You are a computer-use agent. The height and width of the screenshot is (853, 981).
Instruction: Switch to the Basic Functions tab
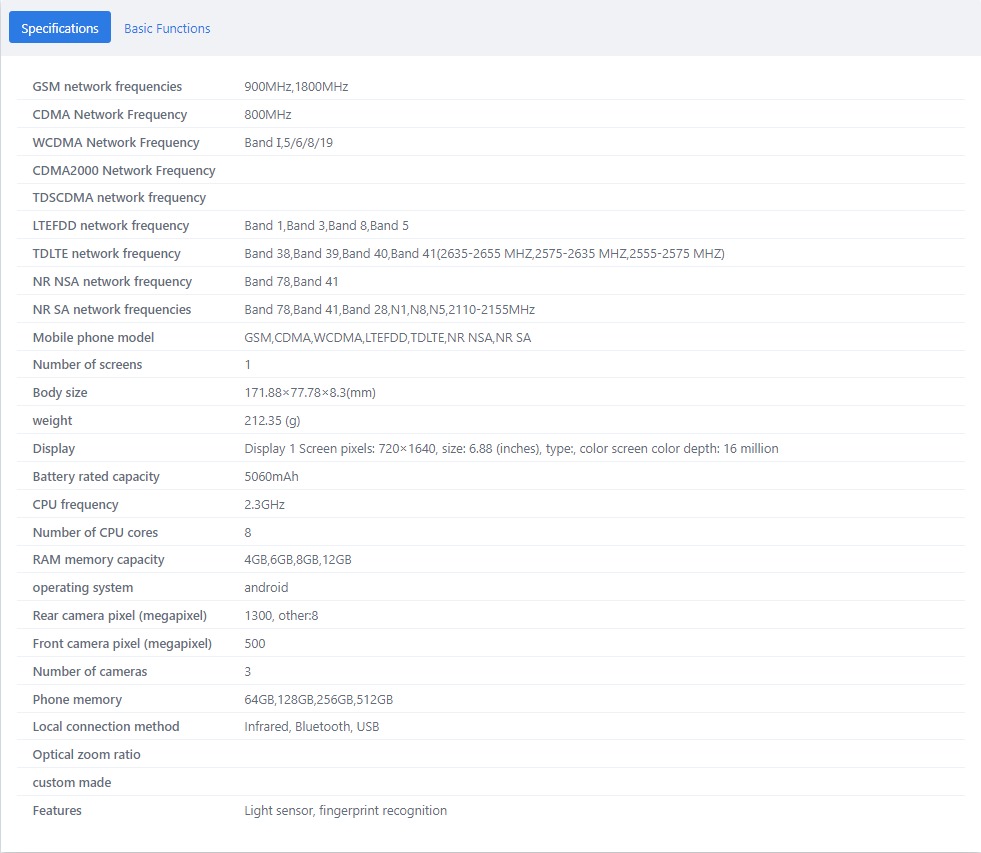pyautogui.click(x=167, y=28)
